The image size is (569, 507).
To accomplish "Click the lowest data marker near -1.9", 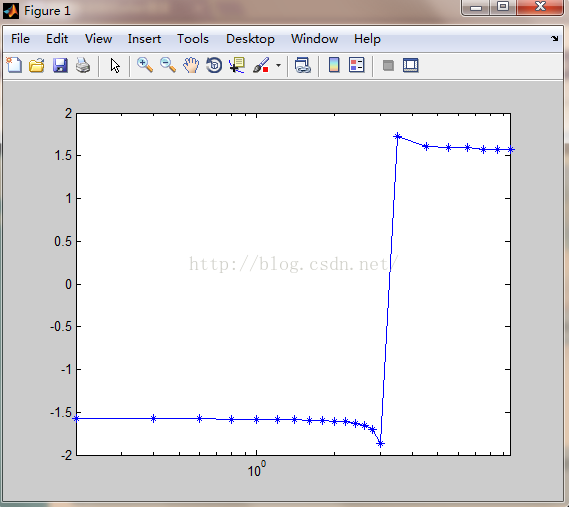I will pos(380,443).
